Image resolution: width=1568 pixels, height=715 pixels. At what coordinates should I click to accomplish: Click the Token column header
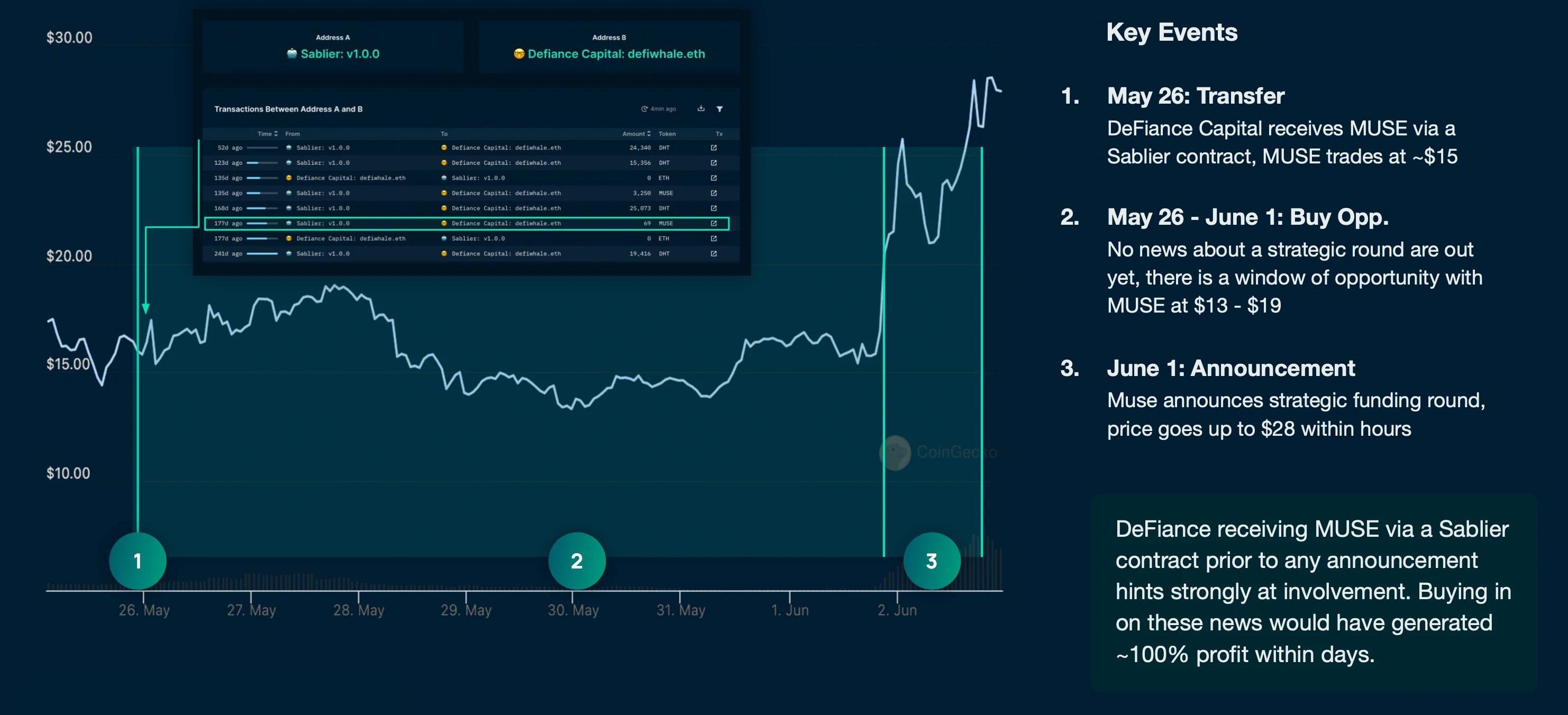tap(667, 134)
